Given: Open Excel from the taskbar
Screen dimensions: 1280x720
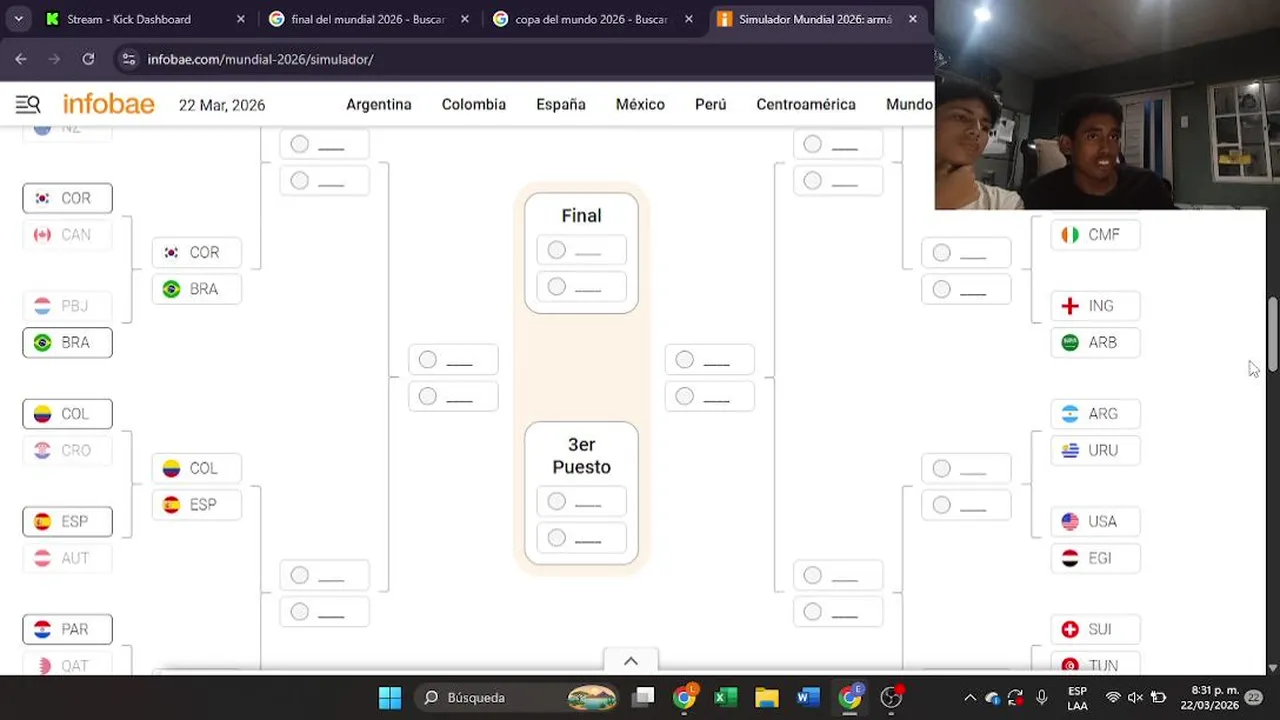Looking at the screenshot, I should (x=726, y=698).
